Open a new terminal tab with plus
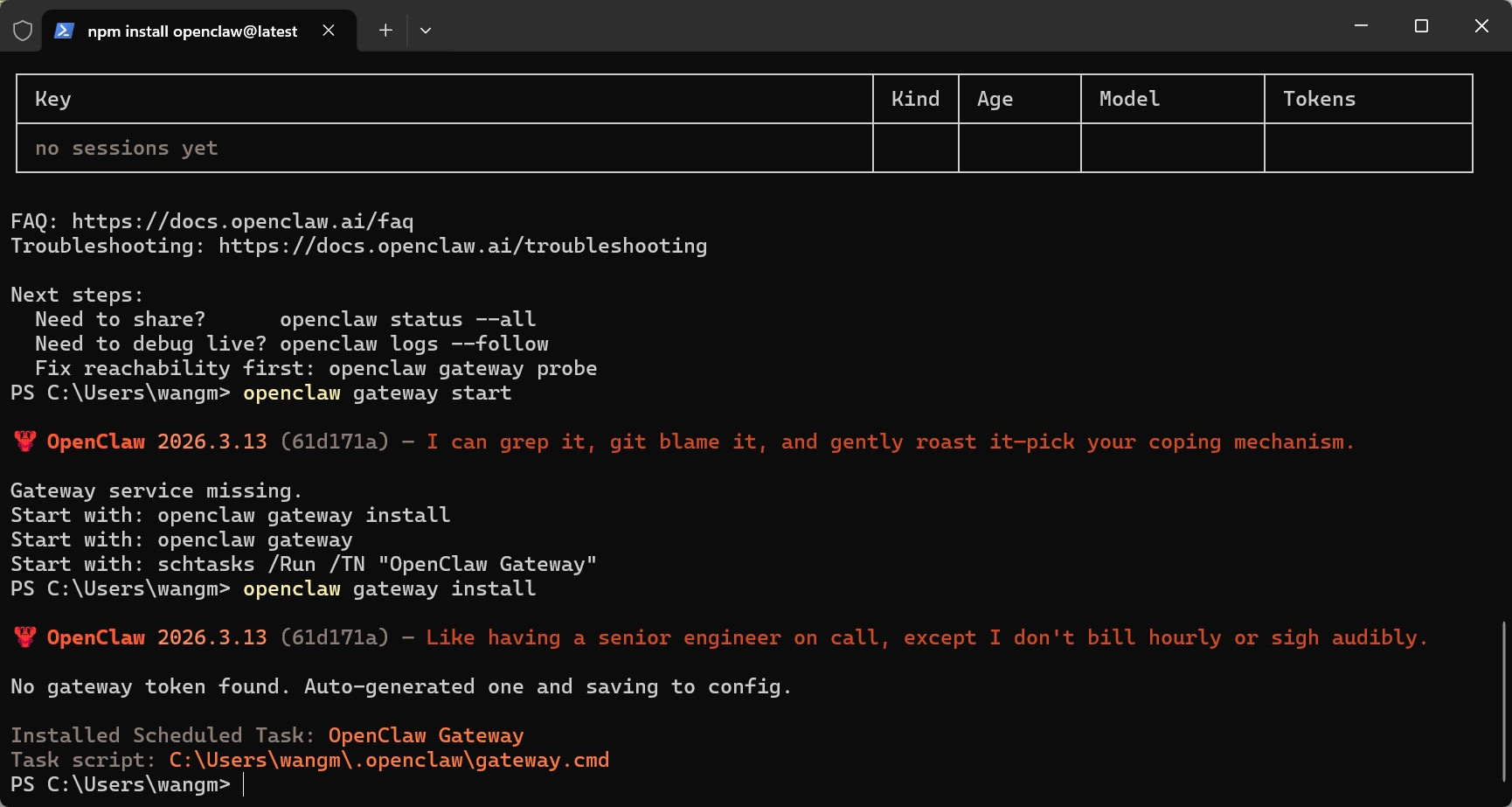This screenshot has width=1512, height=807. point(385,31)
